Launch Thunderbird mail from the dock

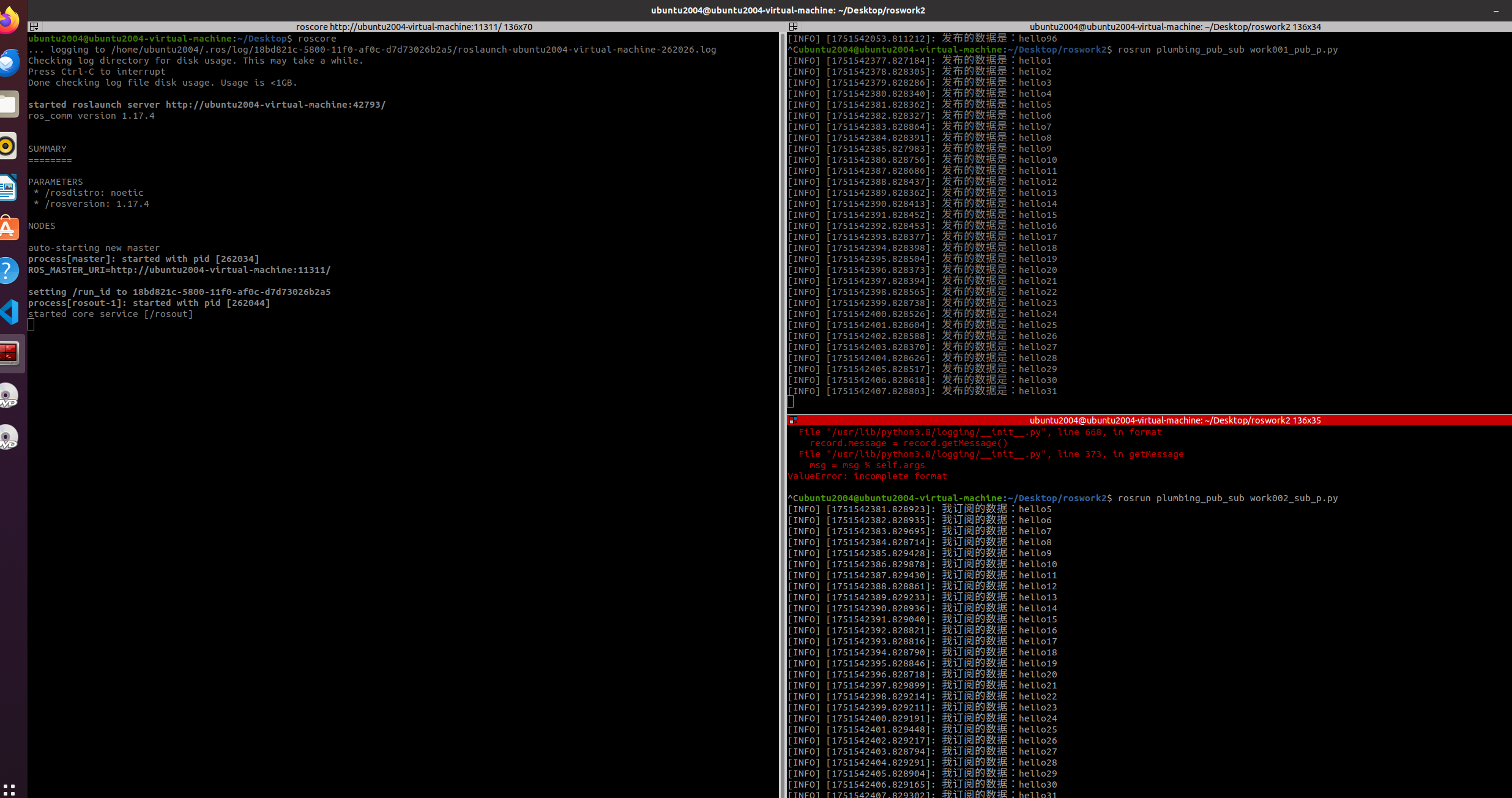[x=9, y=62]
